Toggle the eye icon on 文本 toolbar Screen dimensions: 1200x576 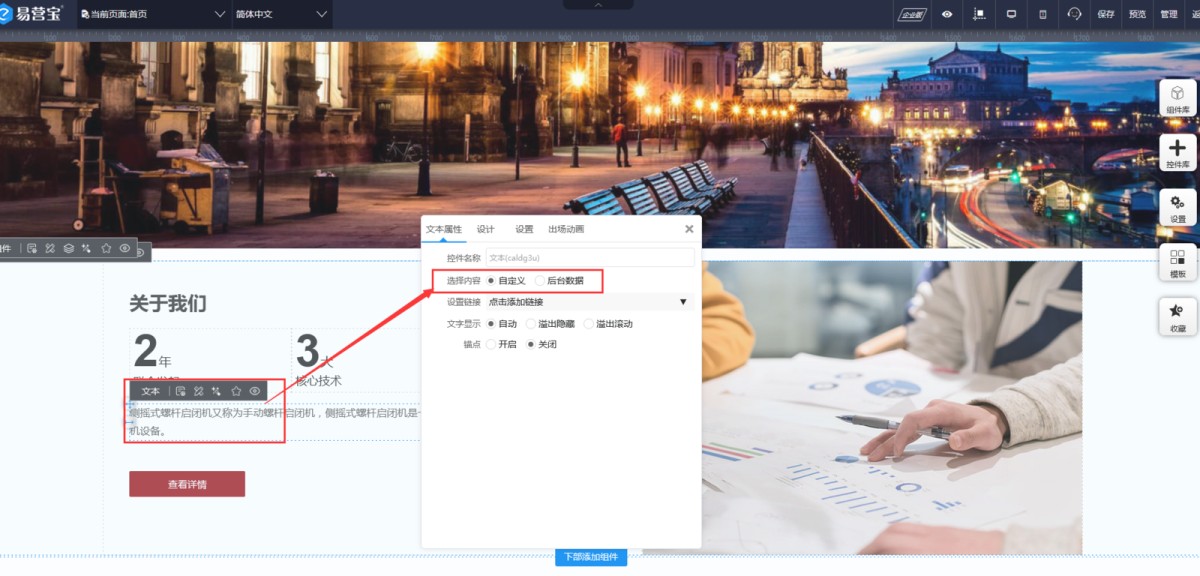point(255,391)
